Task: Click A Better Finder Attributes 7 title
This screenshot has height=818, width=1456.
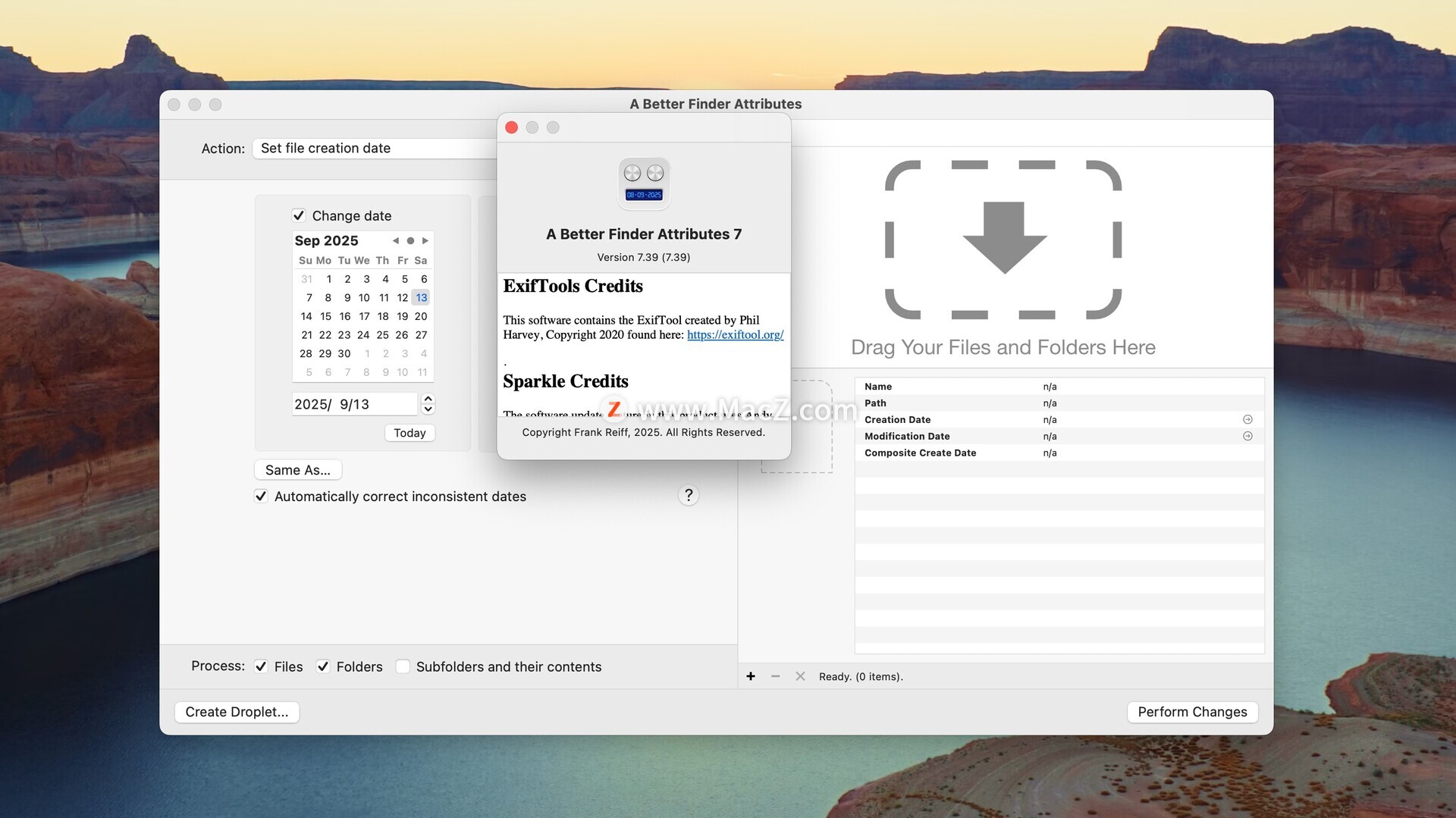Action: (644, 234)
